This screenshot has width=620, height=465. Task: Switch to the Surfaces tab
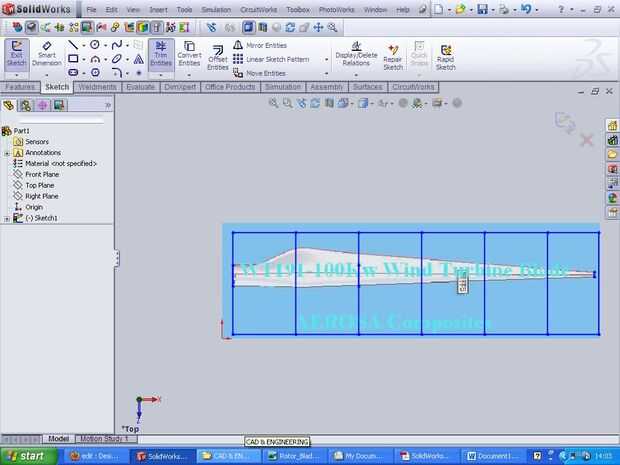[x=368, y=87]
